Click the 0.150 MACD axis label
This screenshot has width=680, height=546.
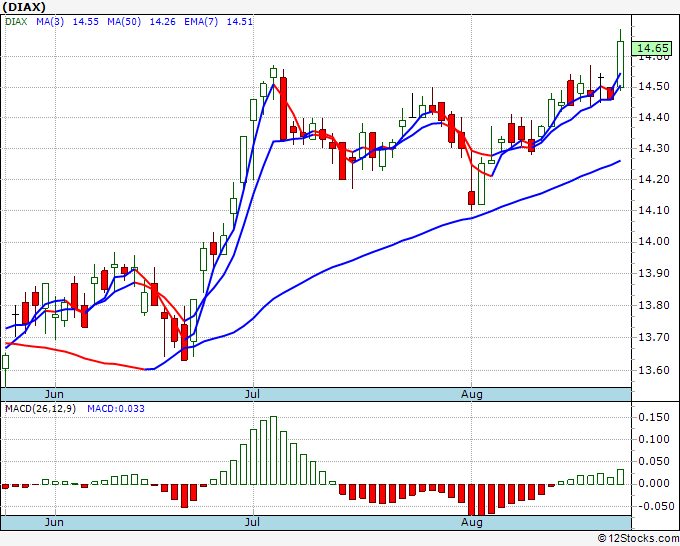click(654, 417)
